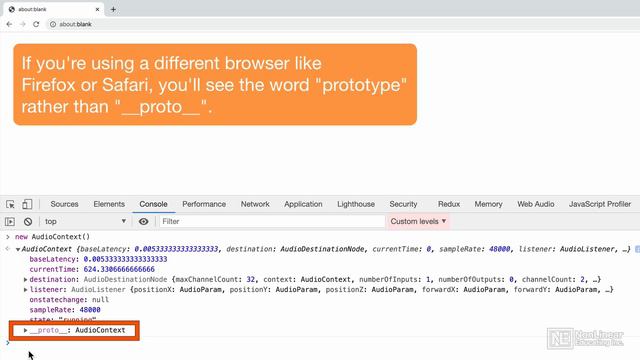Toggle the device toolbar icon
The height and width of the screenshot is (360, 640).
[27, 204]
